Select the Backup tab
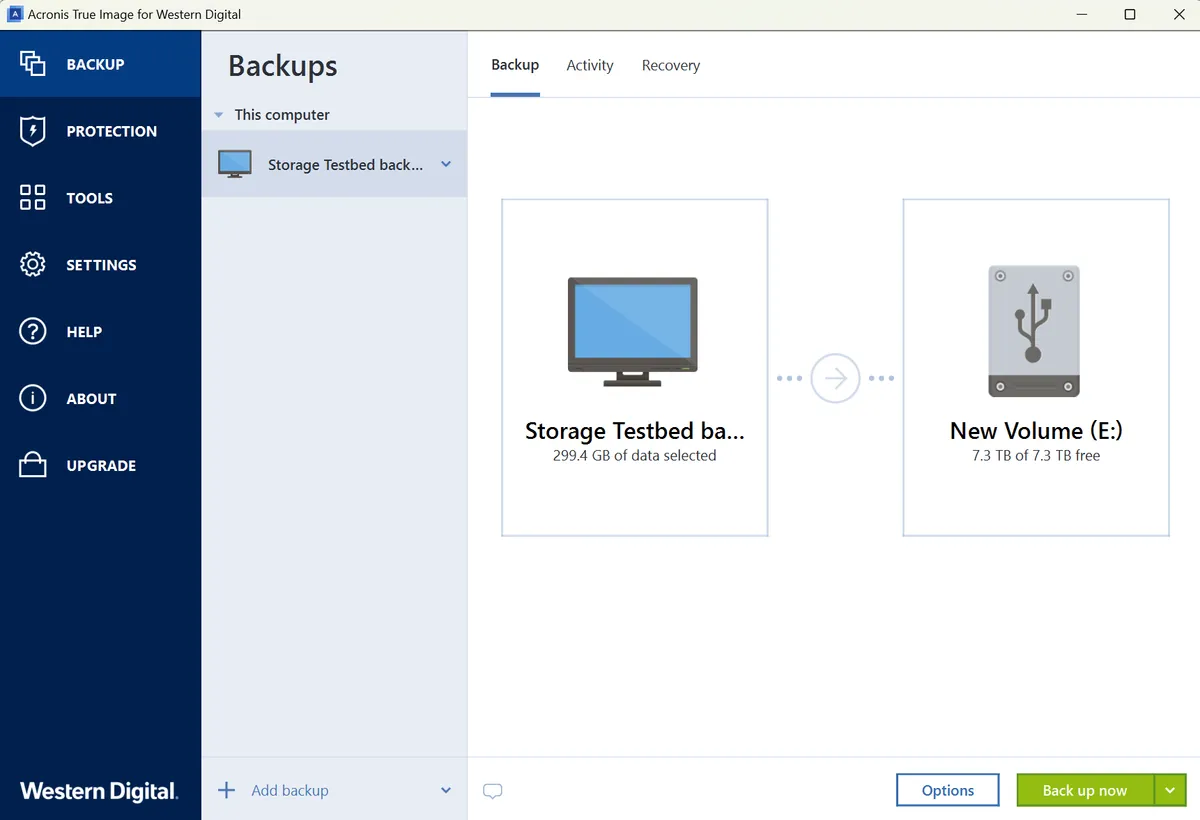 [x=515, y=65]
